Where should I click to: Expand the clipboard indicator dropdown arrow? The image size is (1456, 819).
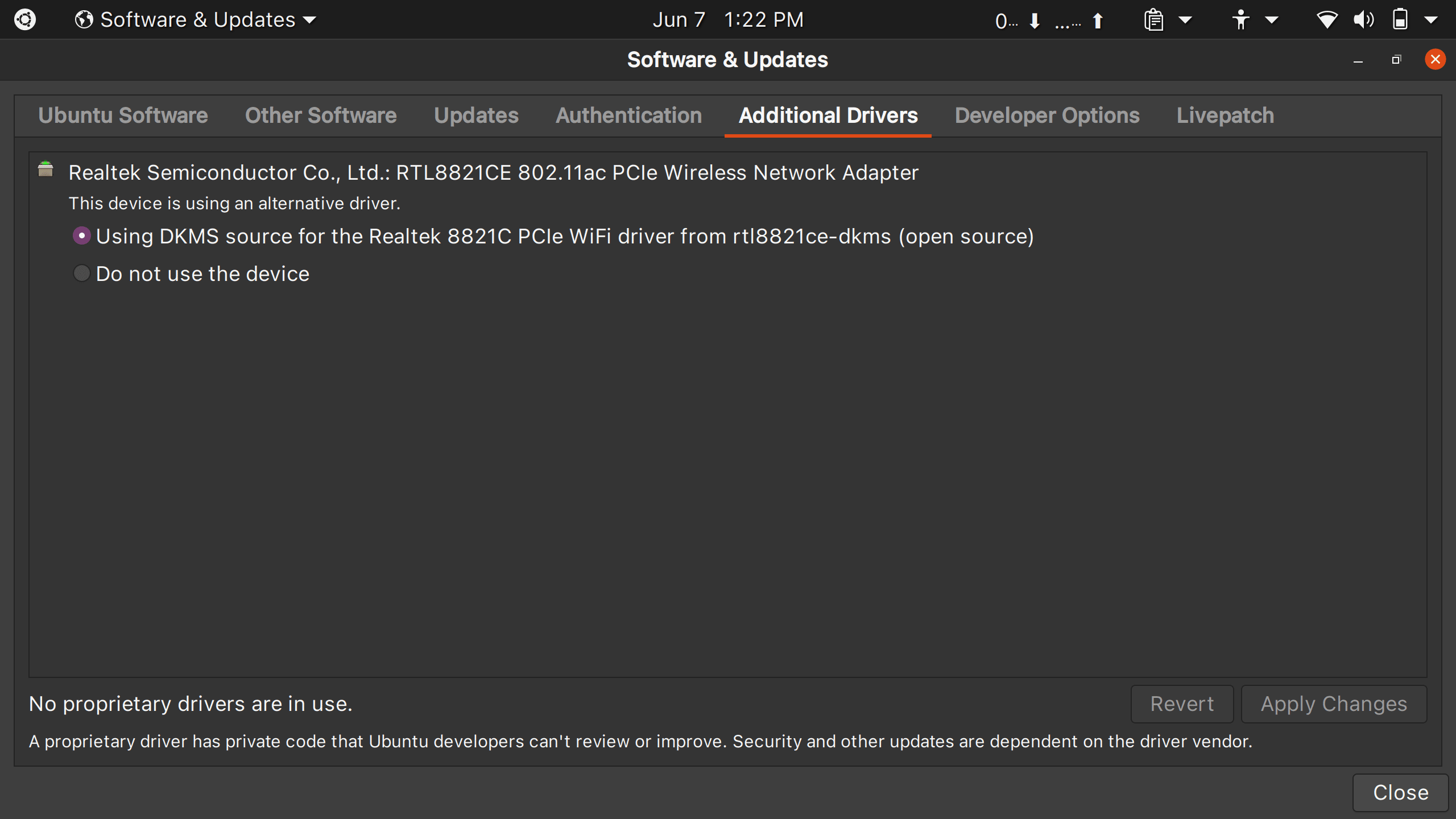click(1185, 20)
